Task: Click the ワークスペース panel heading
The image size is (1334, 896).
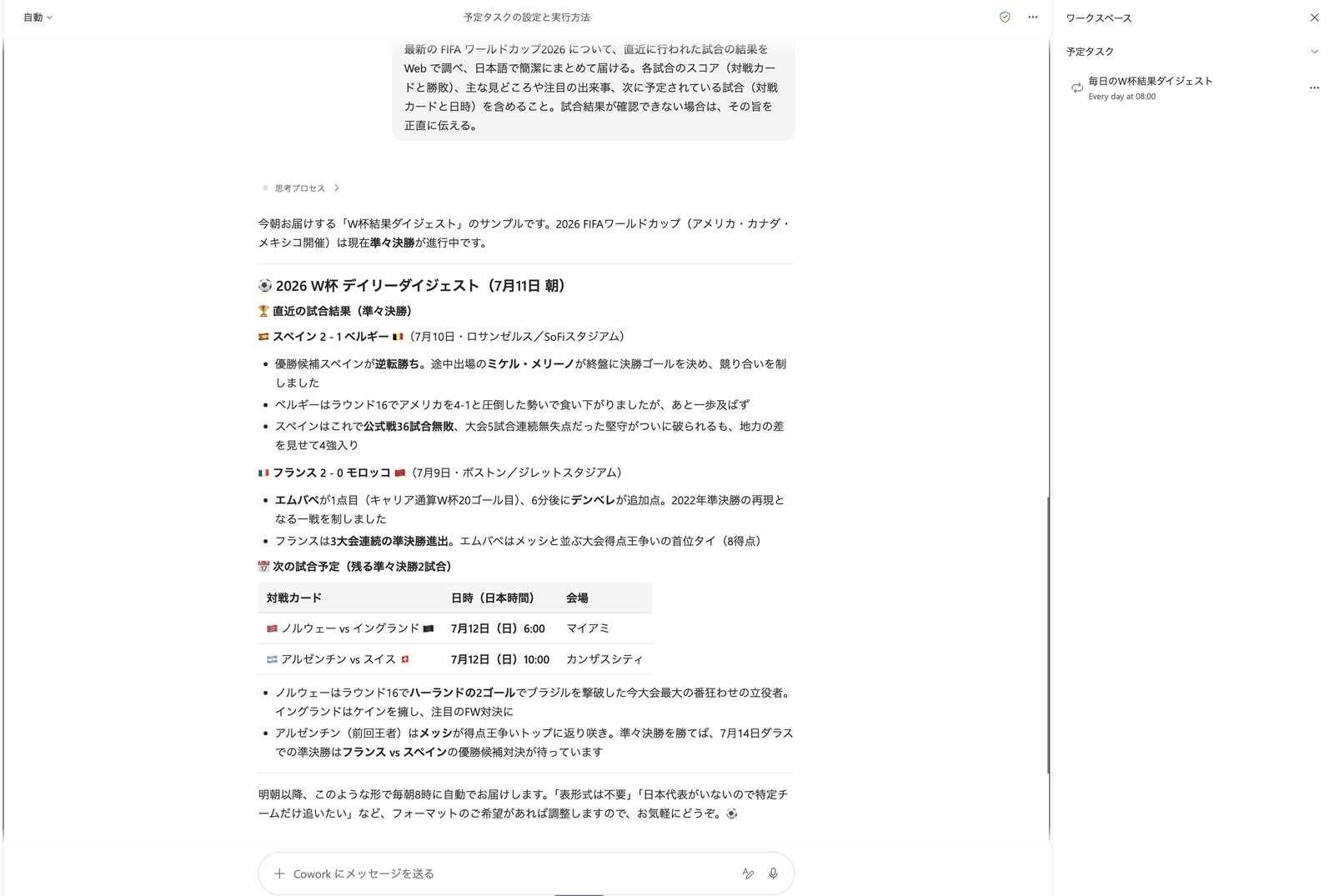Action: click(x=1099, y=18)
